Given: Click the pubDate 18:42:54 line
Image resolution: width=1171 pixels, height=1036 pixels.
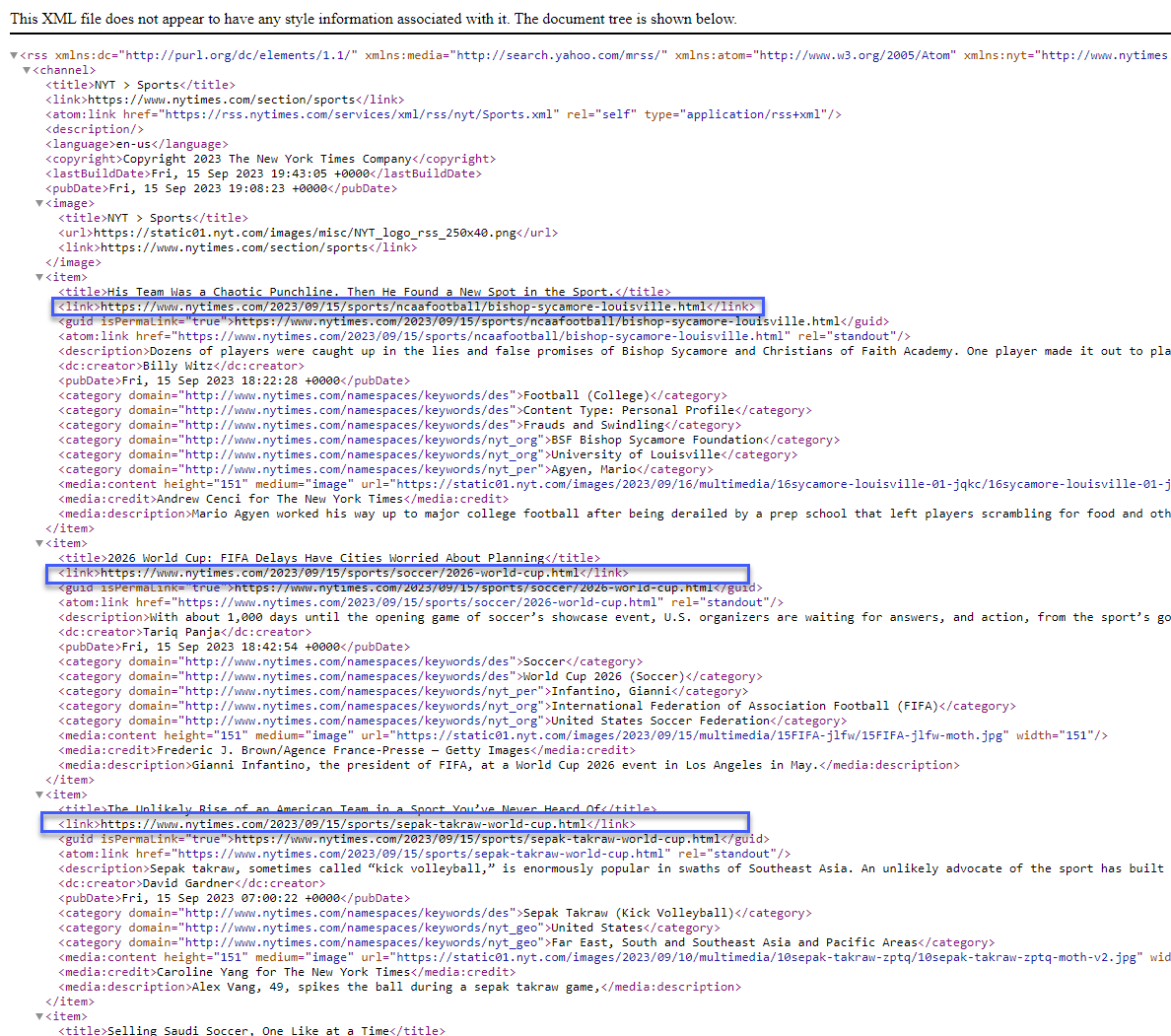Looking at the screenshot, I should (x=235, y=647).
